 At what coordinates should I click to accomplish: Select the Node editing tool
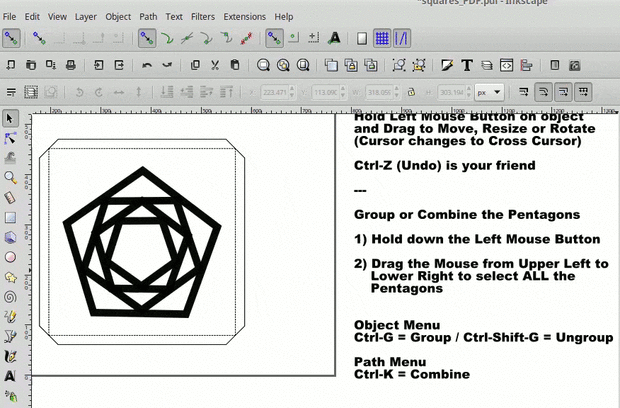(x=10, y=138)
